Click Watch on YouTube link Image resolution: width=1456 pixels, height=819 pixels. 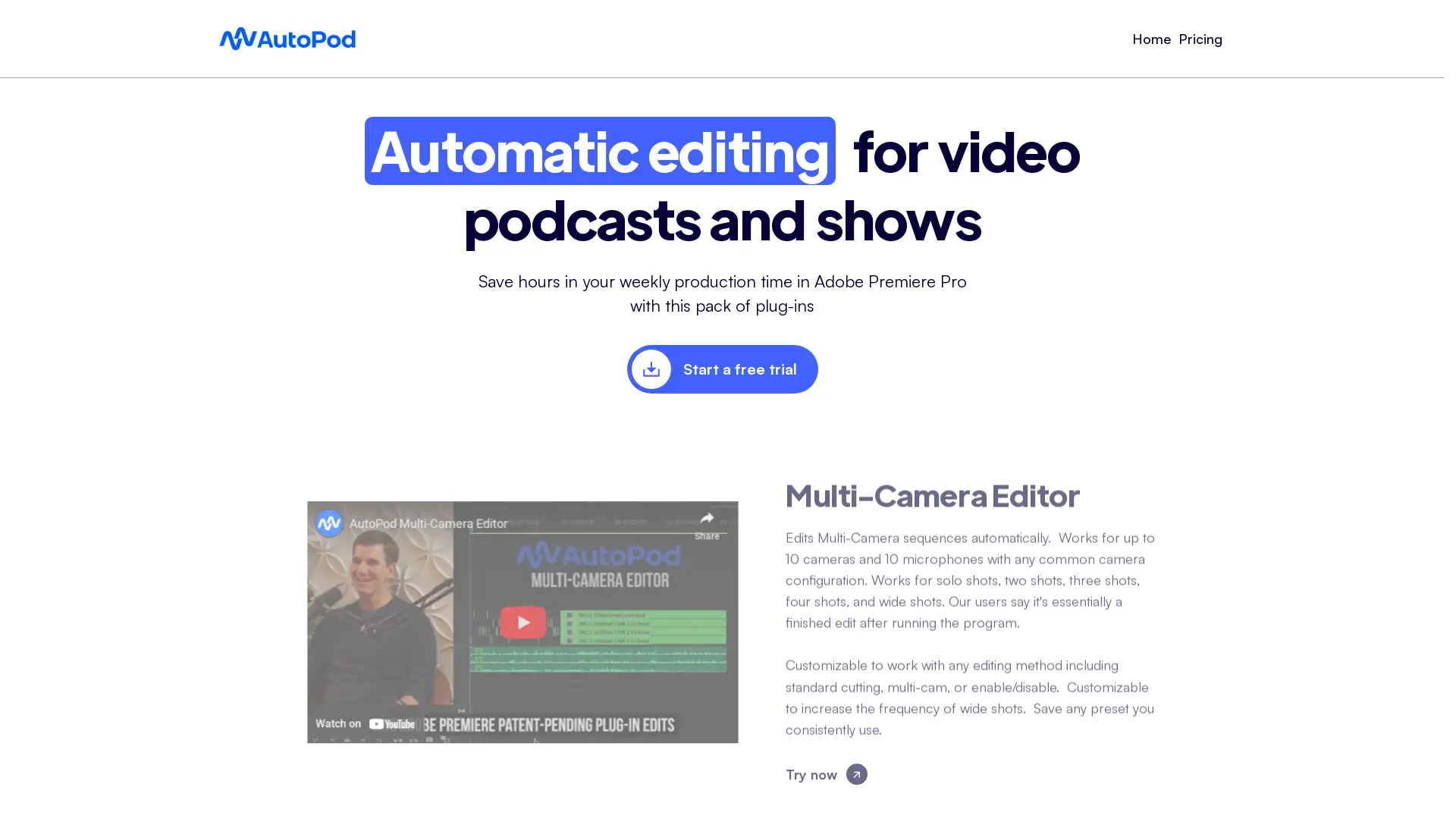pyautogui.click(x=366, y=723)
